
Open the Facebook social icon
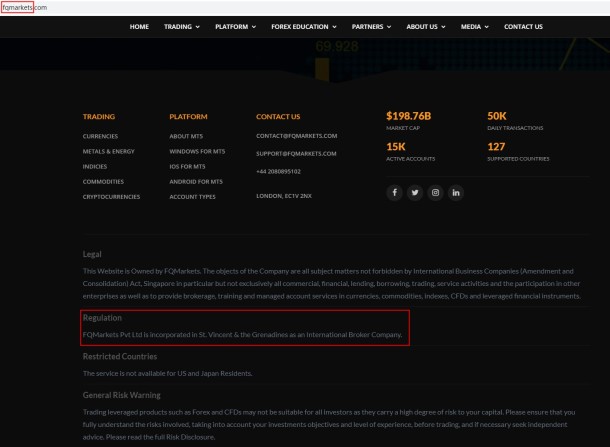click(394, 193)
